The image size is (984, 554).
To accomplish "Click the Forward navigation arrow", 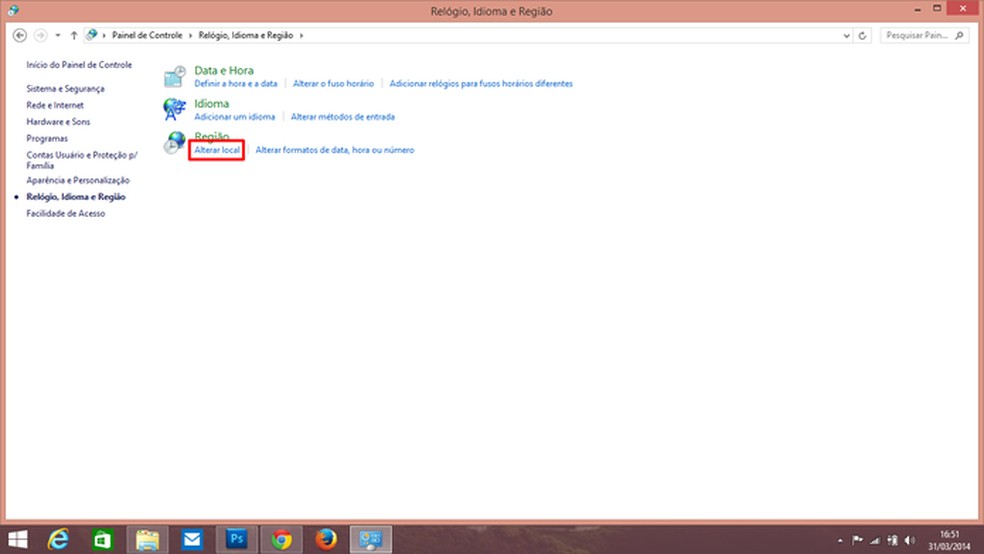I will 40,35.
